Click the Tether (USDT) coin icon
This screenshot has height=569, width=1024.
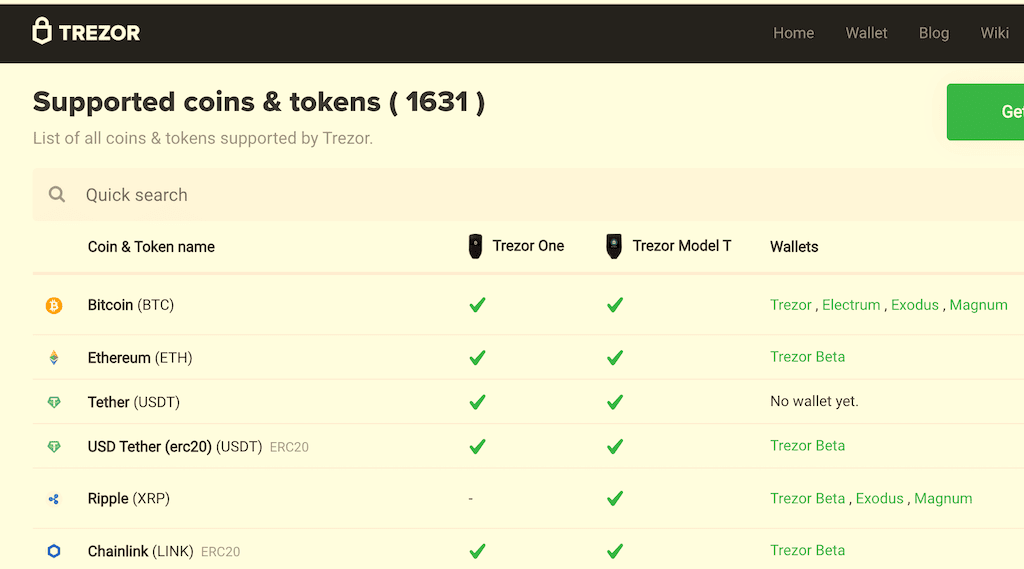[54, 402]
